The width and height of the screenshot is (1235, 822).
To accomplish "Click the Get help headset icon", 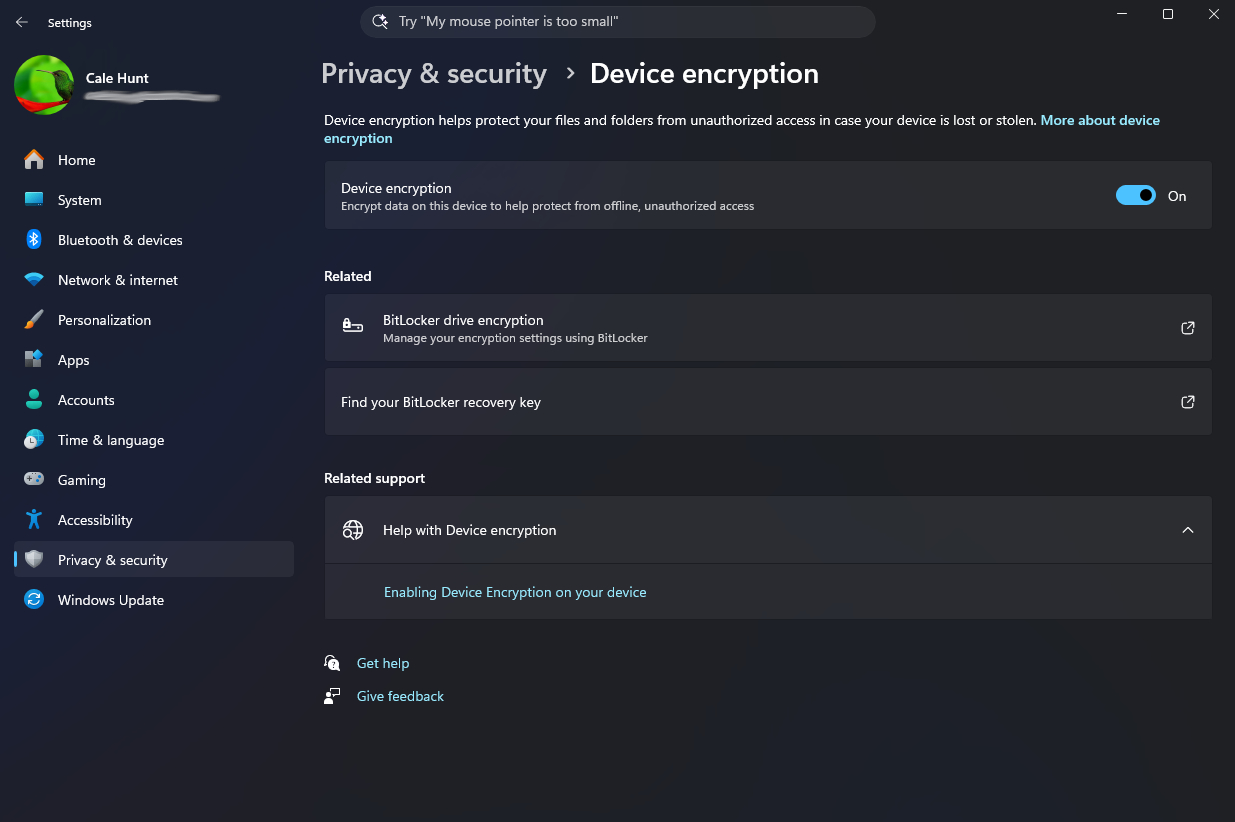I will coord(332,663).
